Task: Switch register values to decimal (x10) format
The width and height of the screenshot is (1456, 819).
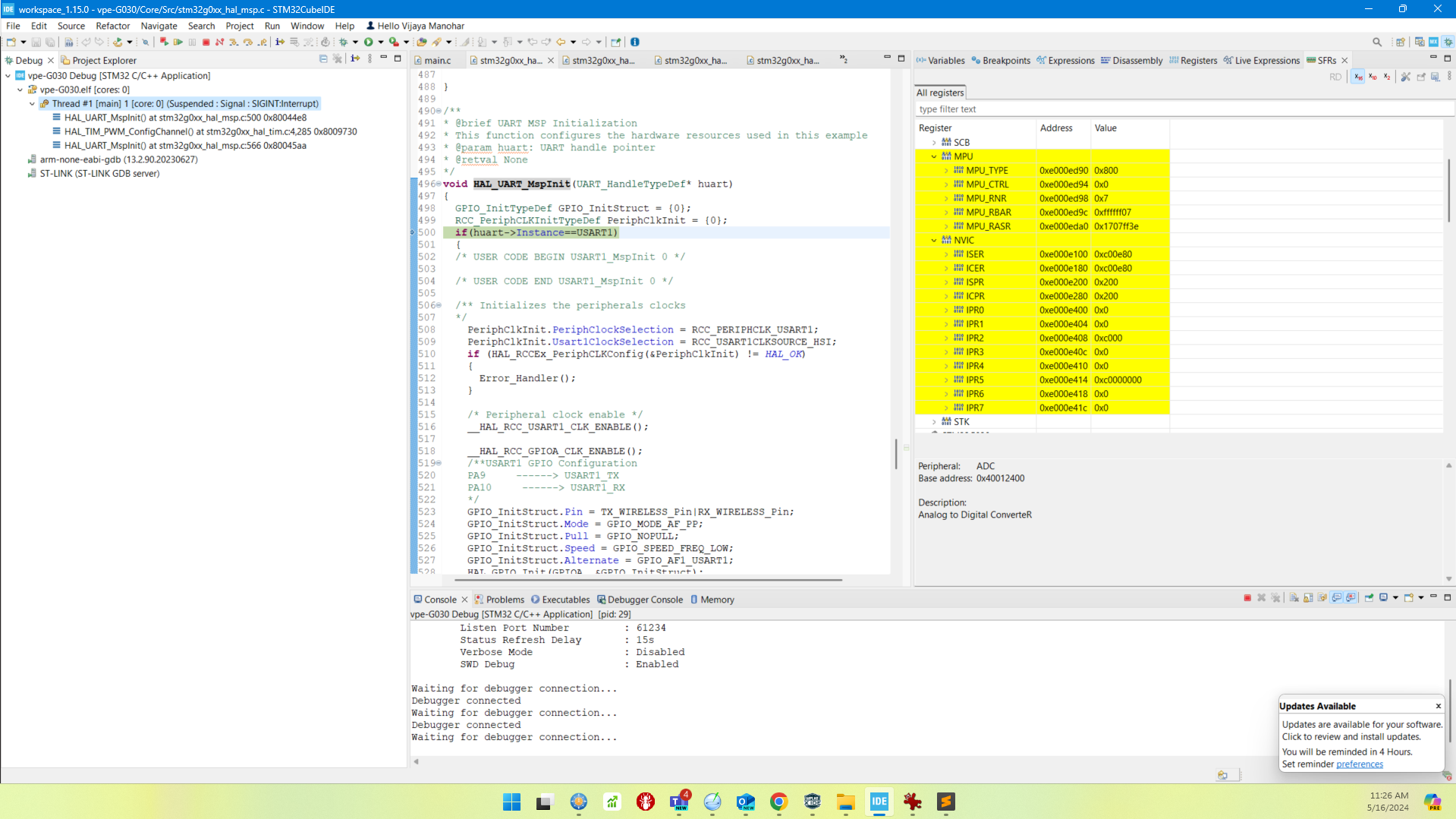Action: [1373, 77]
